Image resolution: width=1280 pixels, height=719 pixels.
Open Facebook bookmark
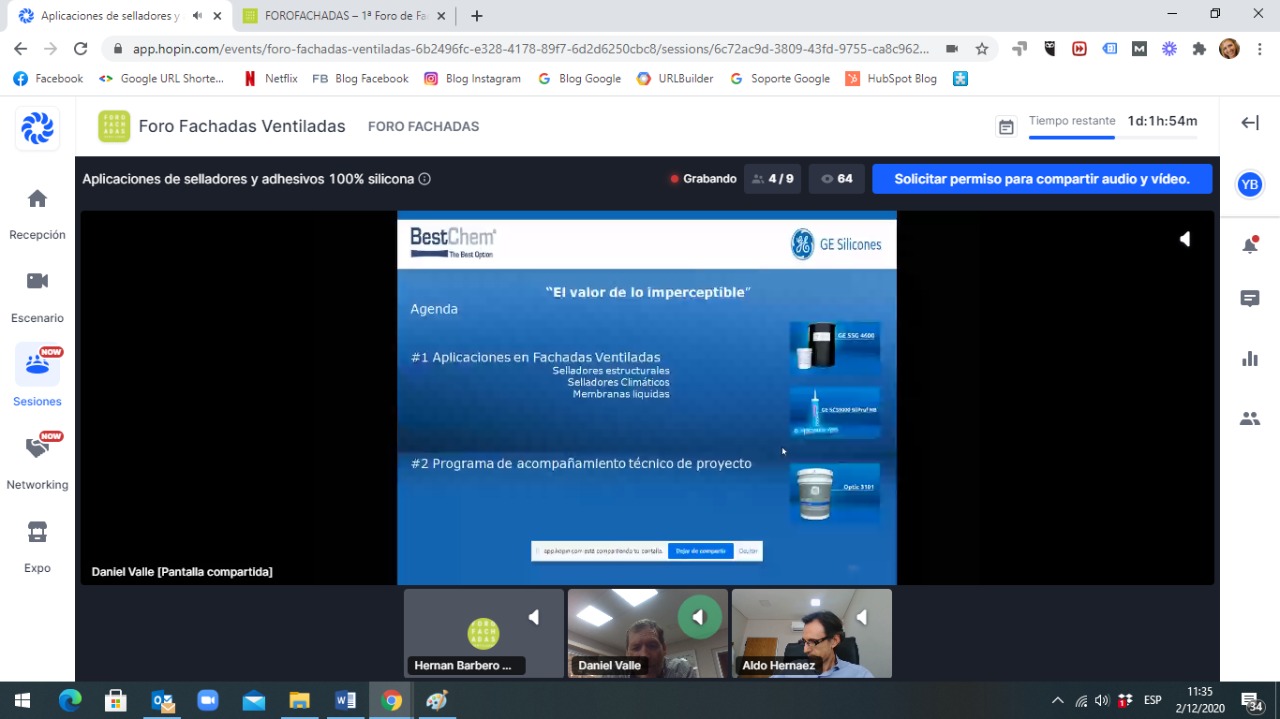pos(49,78)
